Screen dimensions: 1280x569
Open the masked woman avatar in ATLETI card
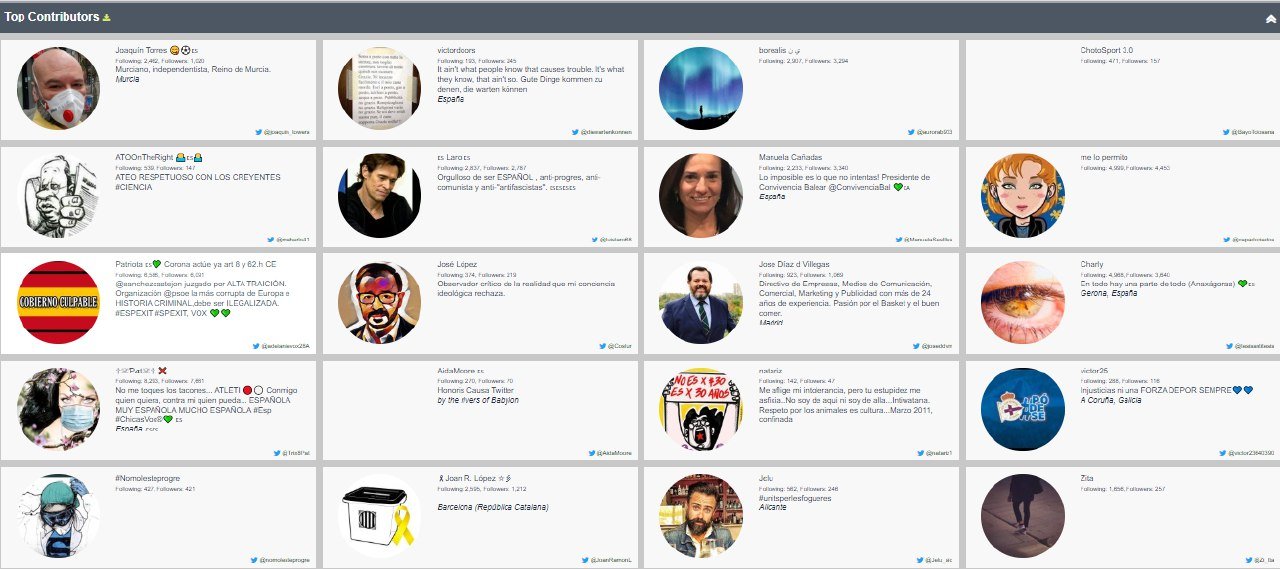(x=58, y=409)
